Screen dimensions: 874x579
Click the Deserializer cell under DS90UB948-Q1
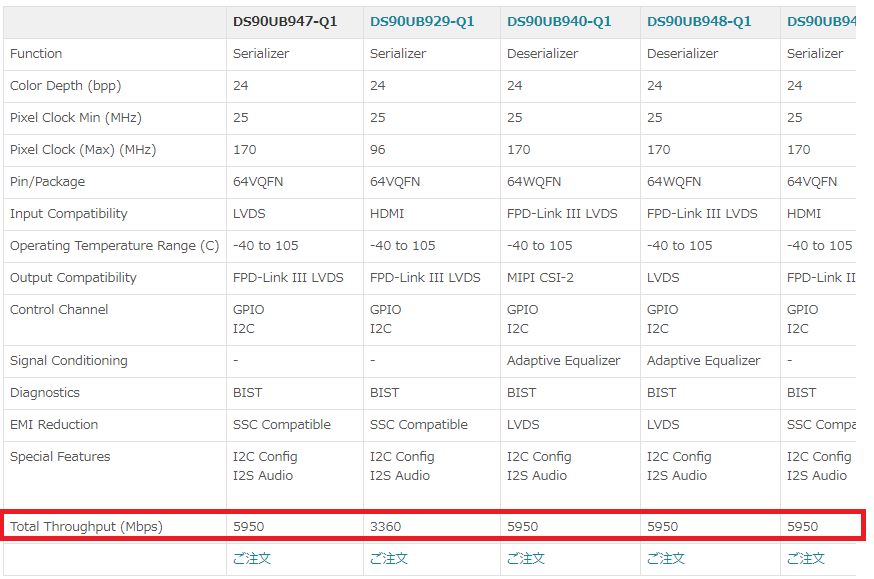pos(683,53)
